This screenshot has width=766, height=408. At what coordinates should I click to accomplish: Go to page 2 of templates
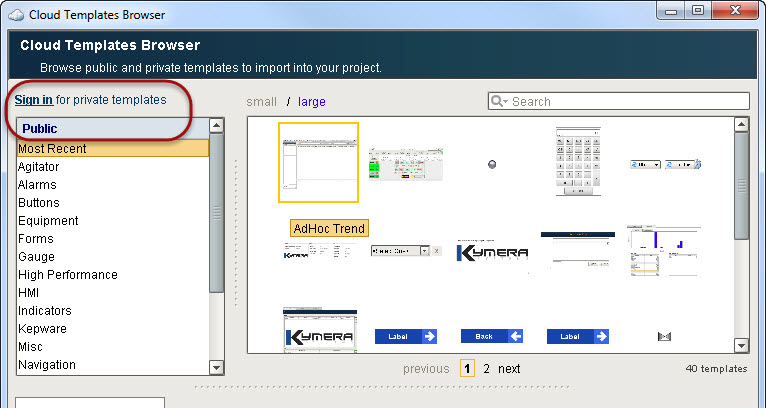487,369
